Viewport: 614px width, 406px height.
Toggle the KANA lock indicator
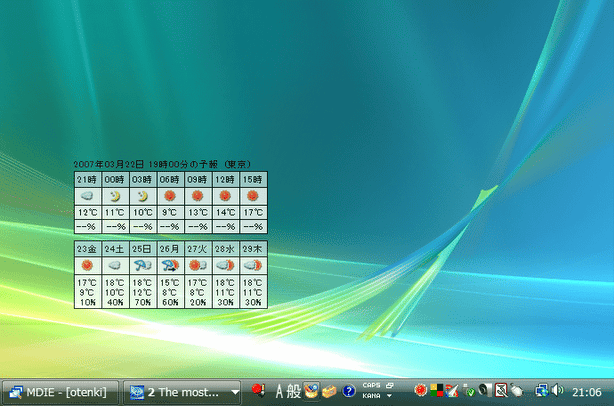[x=371, y=396]
